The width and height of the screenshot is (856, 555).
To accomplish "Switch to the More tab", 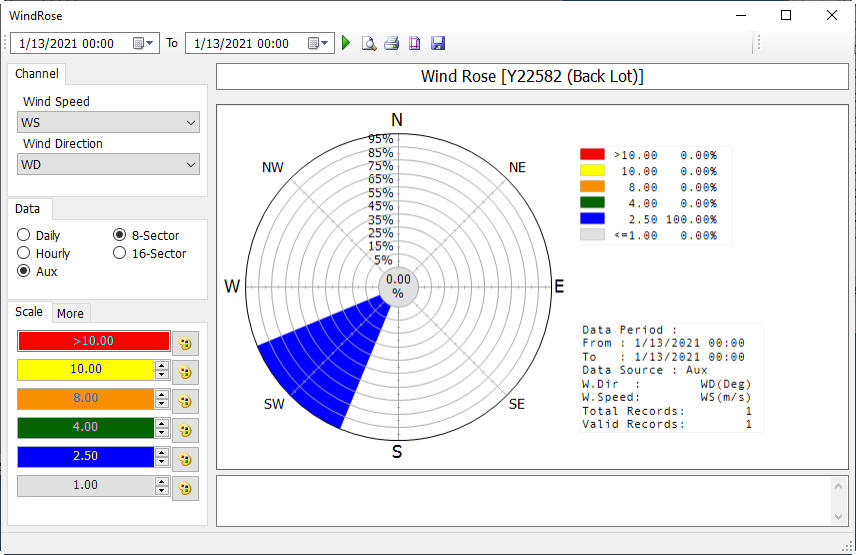I will (x=70, y=313).
